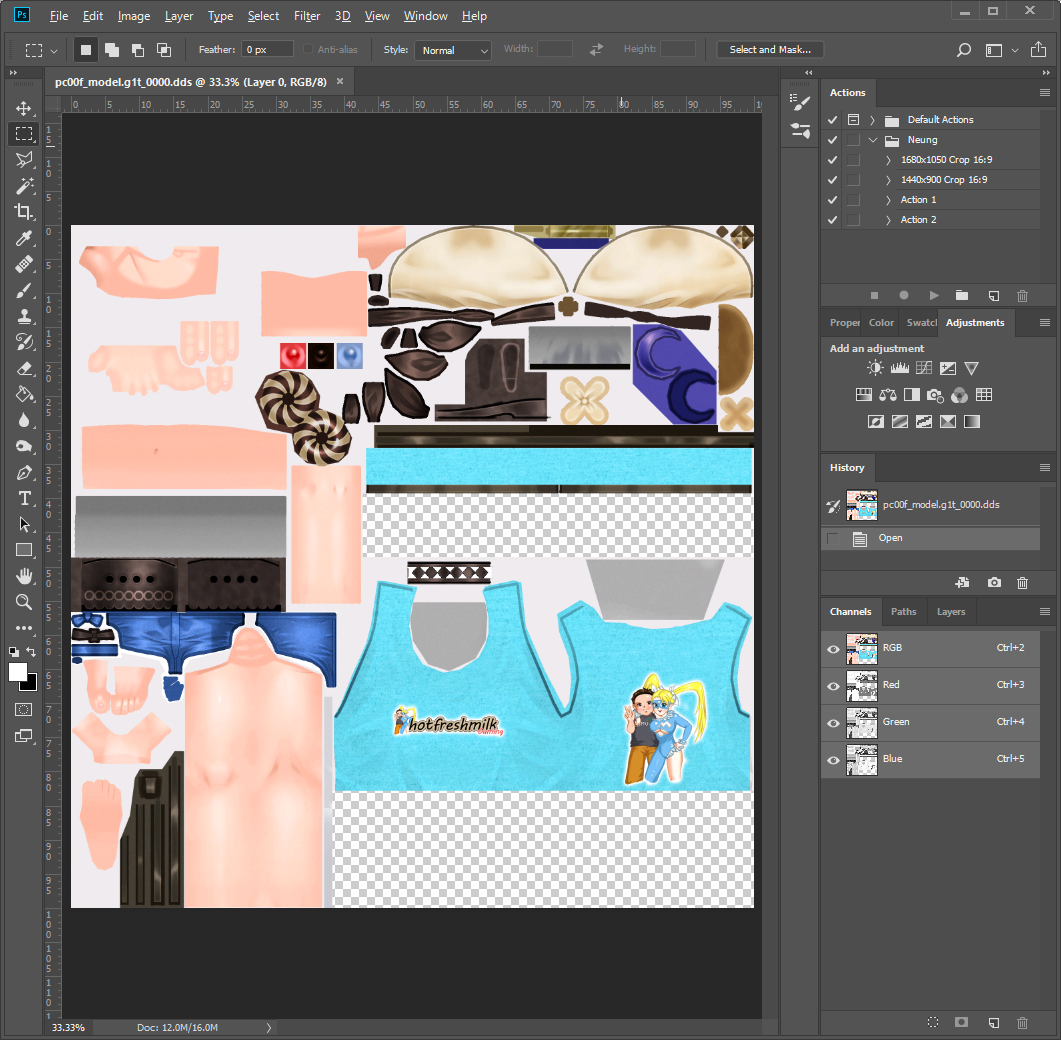Image resolution: width=1061 pixels, height=1040 pixels.
Task: Select the Clone Stamp tool
Action: point(24,316)
